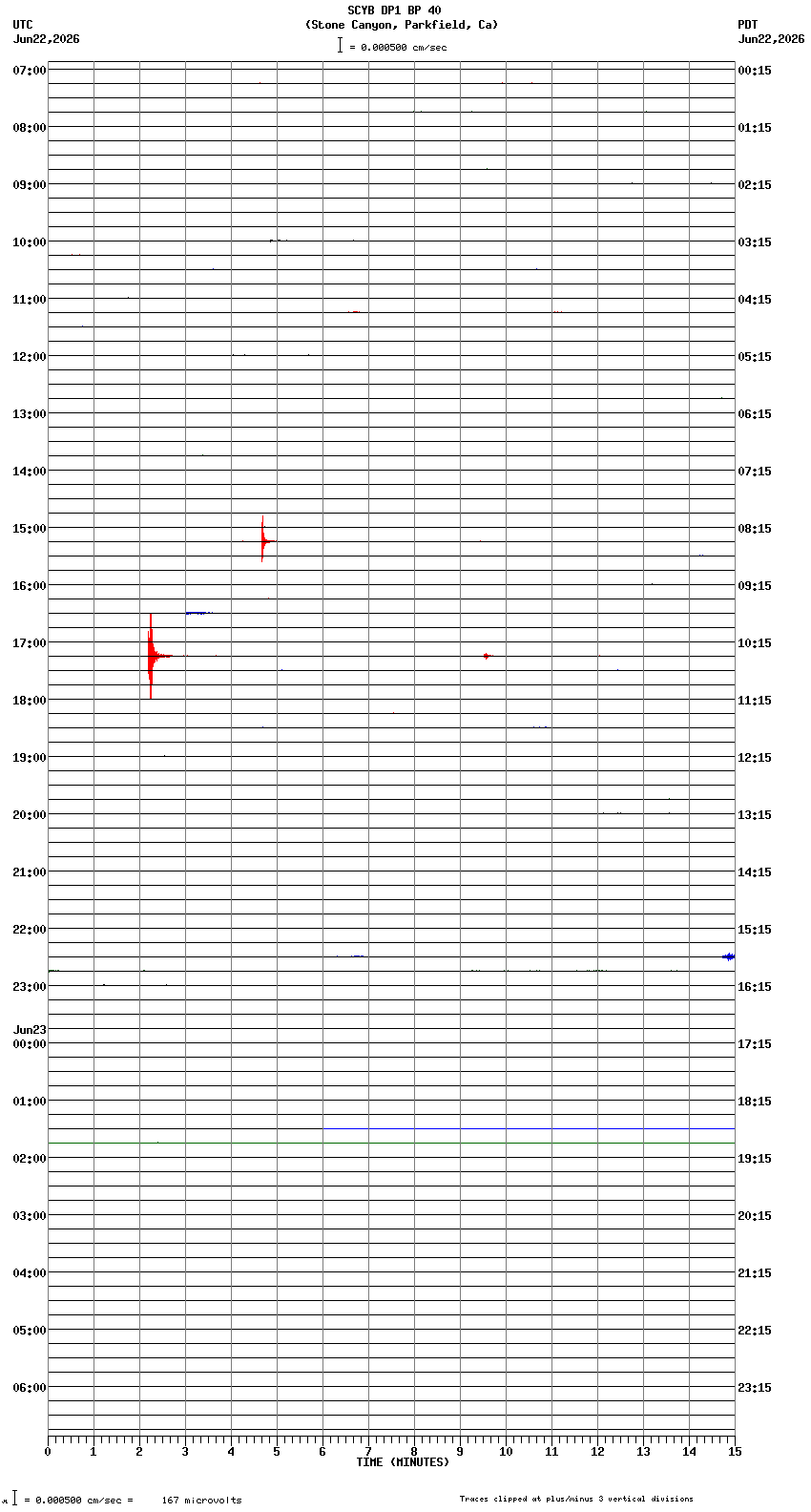Click the 'UTC' header label

23,25
